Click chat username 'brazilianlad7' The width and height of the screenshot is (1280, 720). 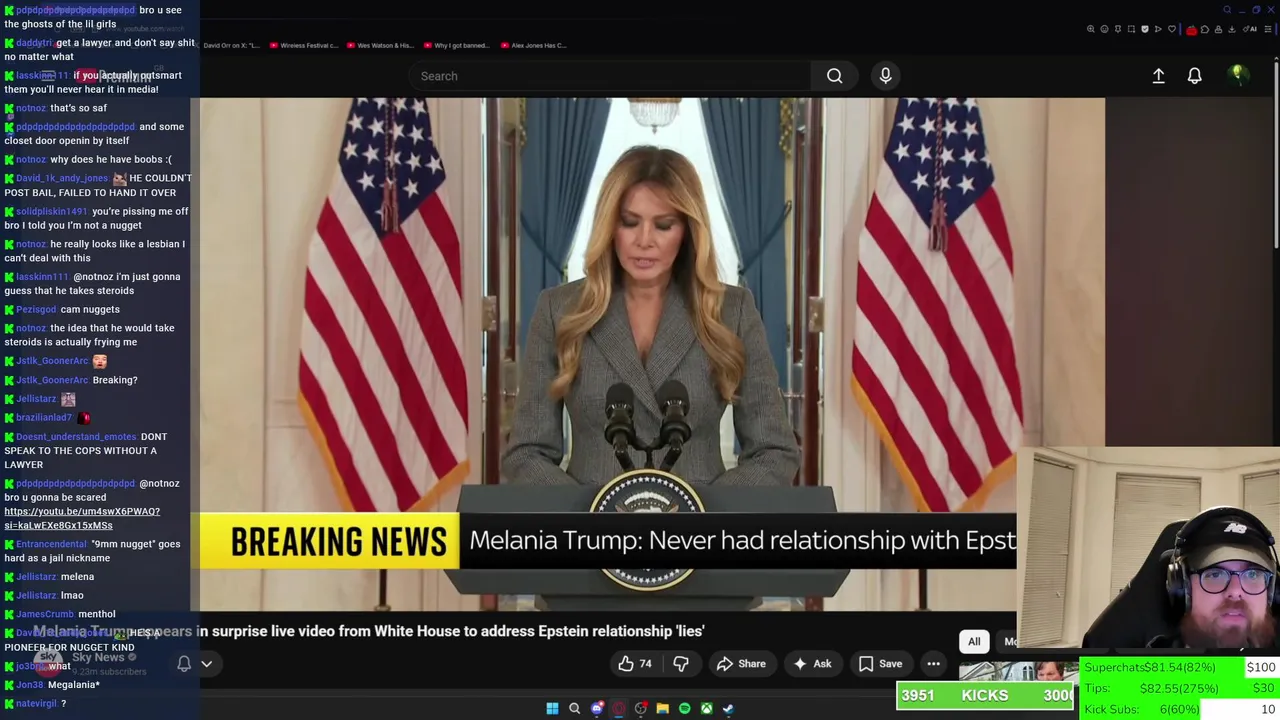44,417
